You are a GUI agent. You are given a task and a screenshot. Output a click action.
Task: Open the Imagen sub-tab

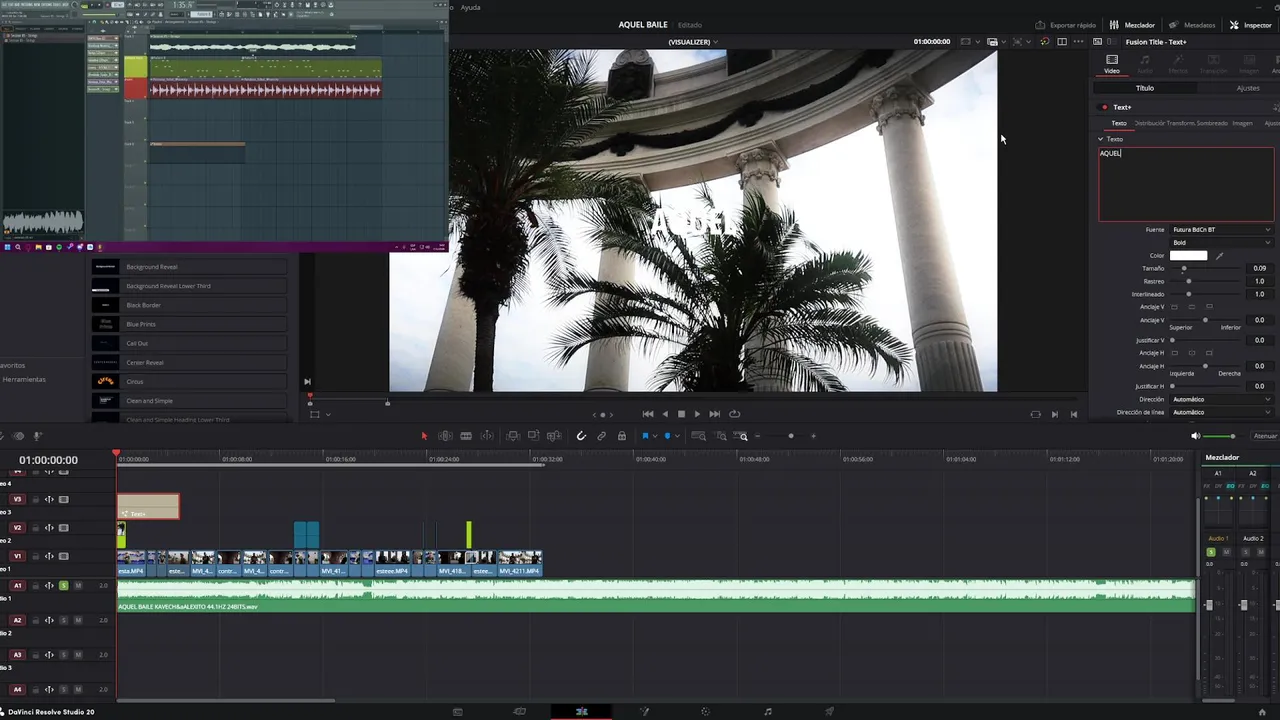[1242, 123]
